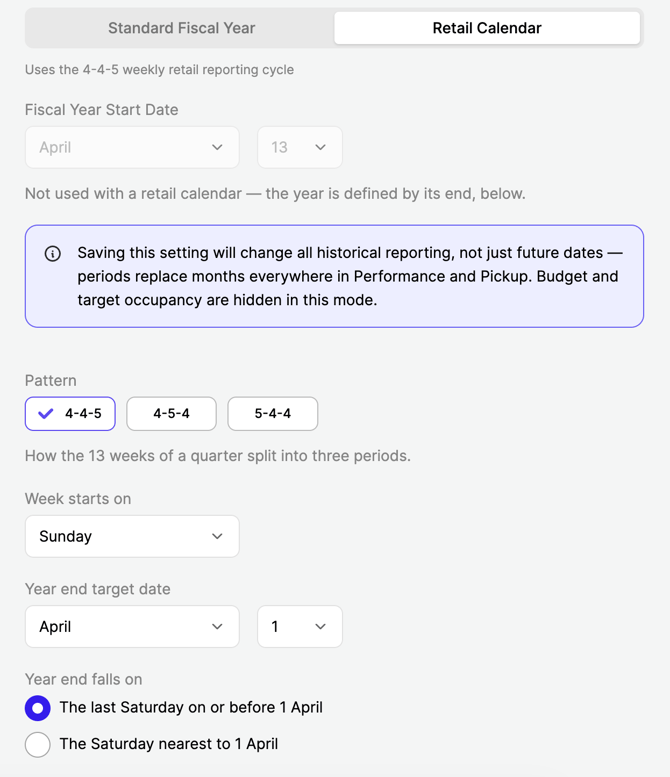The width and height of the screenshot is (670, 777).
Task: Select the 4-4-5 pattern option
Action: [70, 414]
